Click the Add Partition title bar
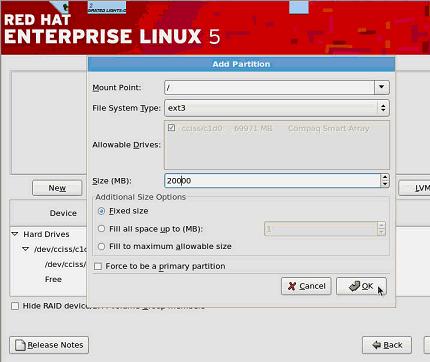 coord(241,64)
